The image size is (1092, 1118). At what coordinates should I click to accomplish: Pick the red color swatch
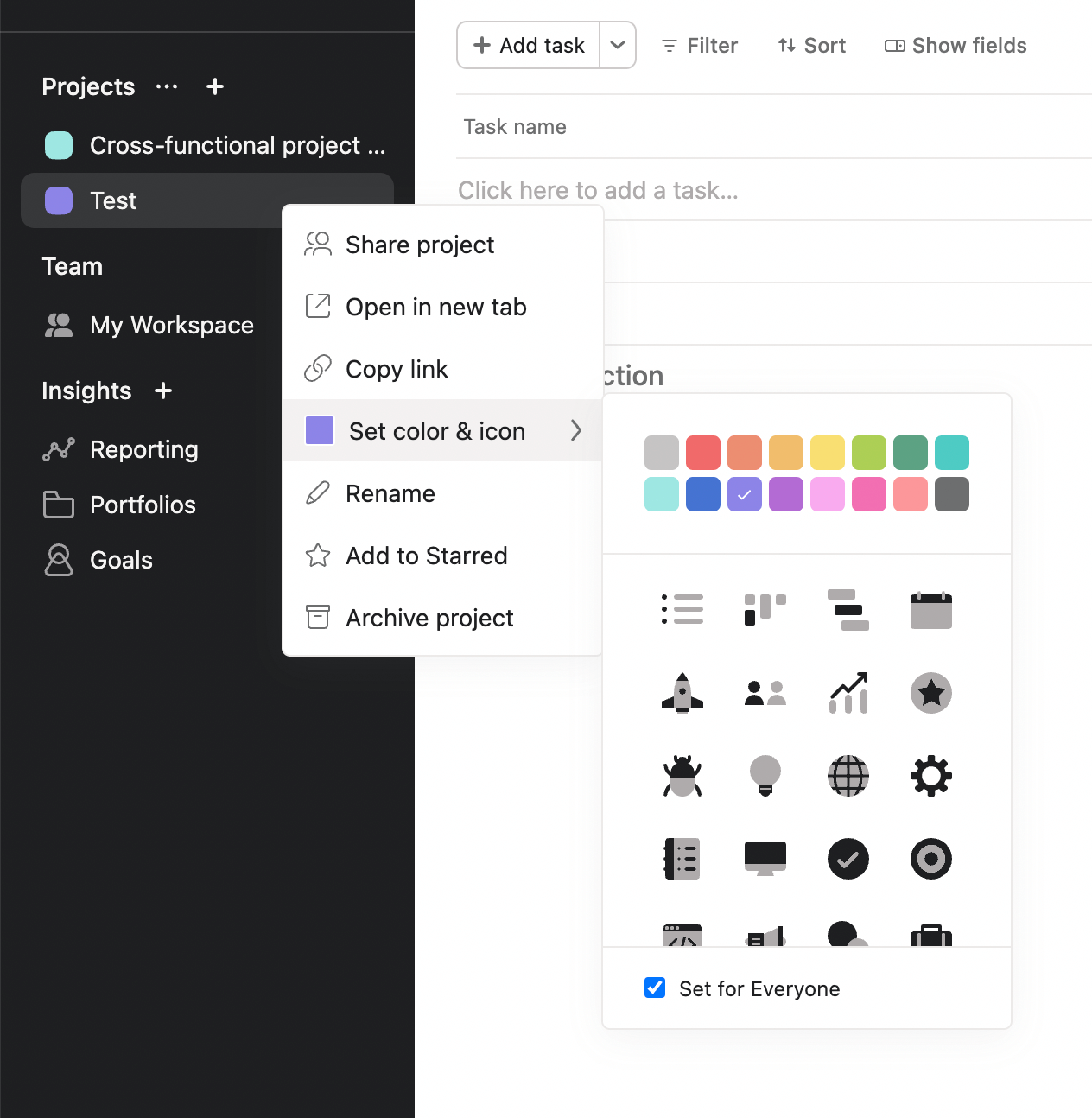[702, 453]
